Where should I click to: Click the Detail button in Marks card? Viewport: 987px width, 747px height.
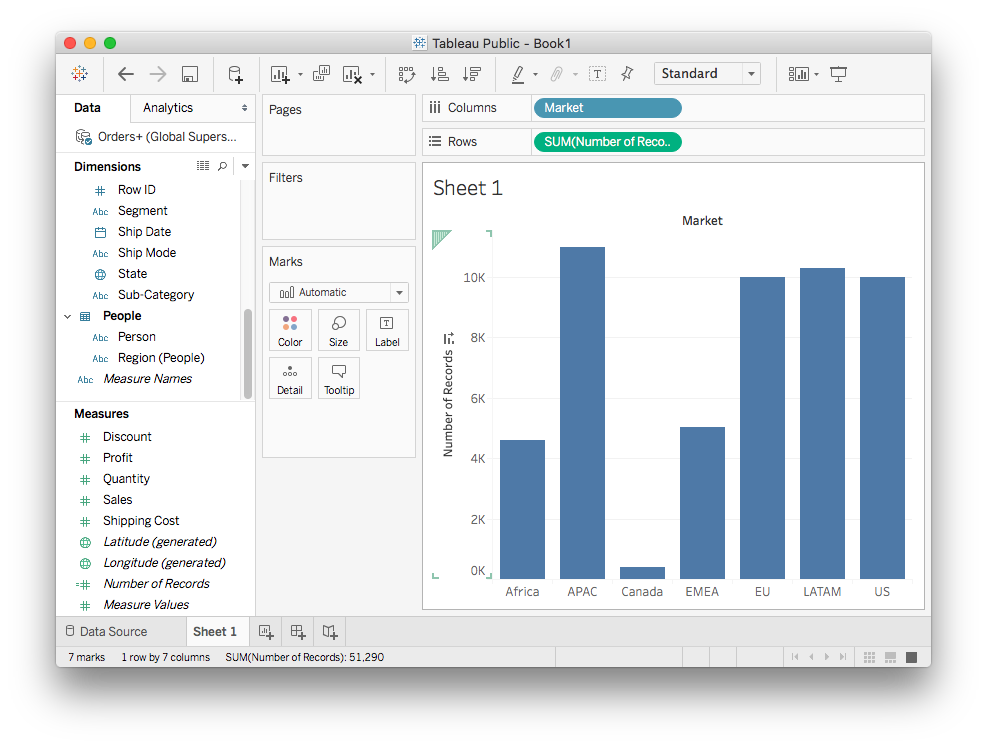(290, 379)
